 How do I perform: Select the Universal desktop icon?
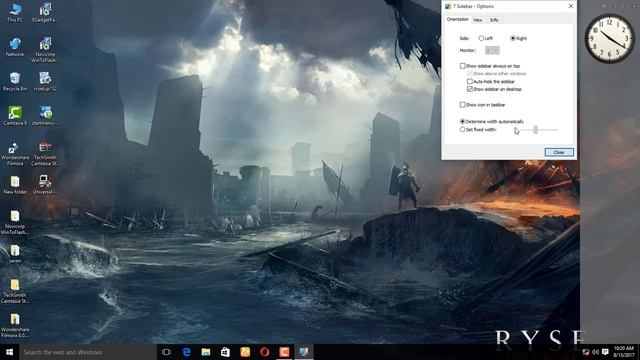click(x=45, y=184)
